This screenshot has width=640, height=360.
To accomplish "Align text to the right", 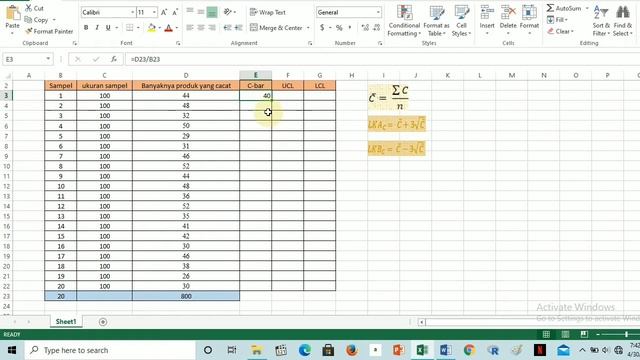I will pyautogui.click(x=212, y=28).
